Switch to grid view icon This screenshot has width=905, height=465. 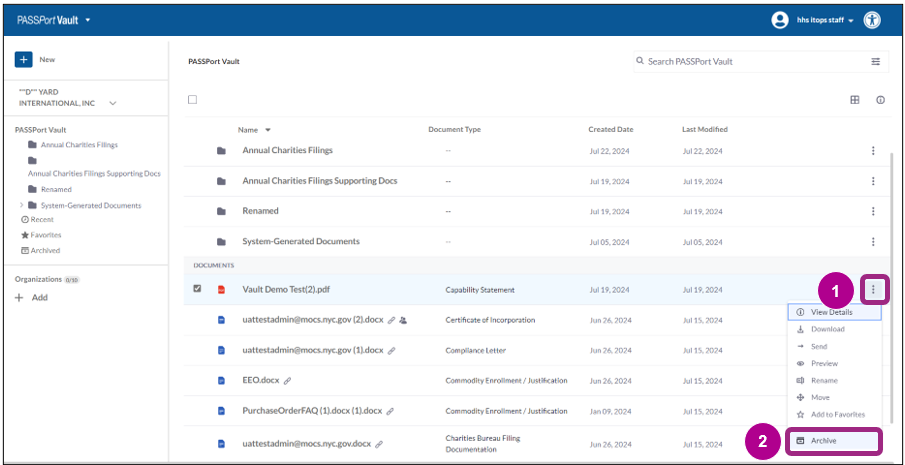[x=855, y=100]
